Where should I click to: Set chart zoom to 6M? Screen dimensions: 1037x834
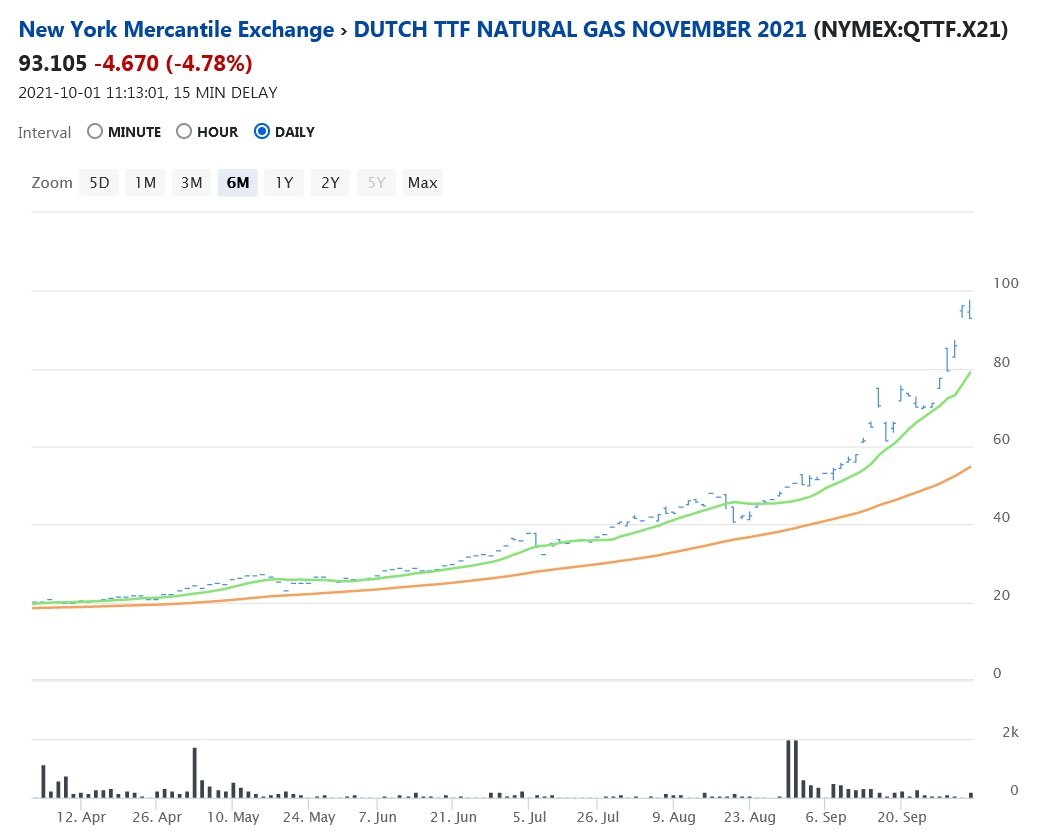point(238,183)
